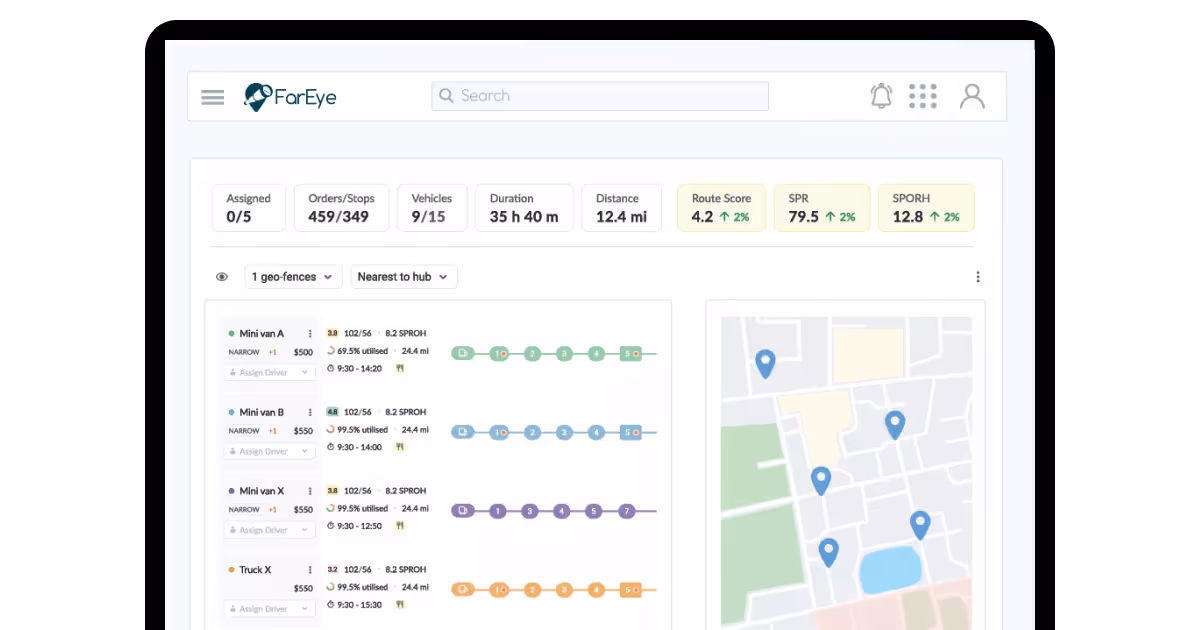
Task: Open the user profile icon
Action: click(972, 96)
